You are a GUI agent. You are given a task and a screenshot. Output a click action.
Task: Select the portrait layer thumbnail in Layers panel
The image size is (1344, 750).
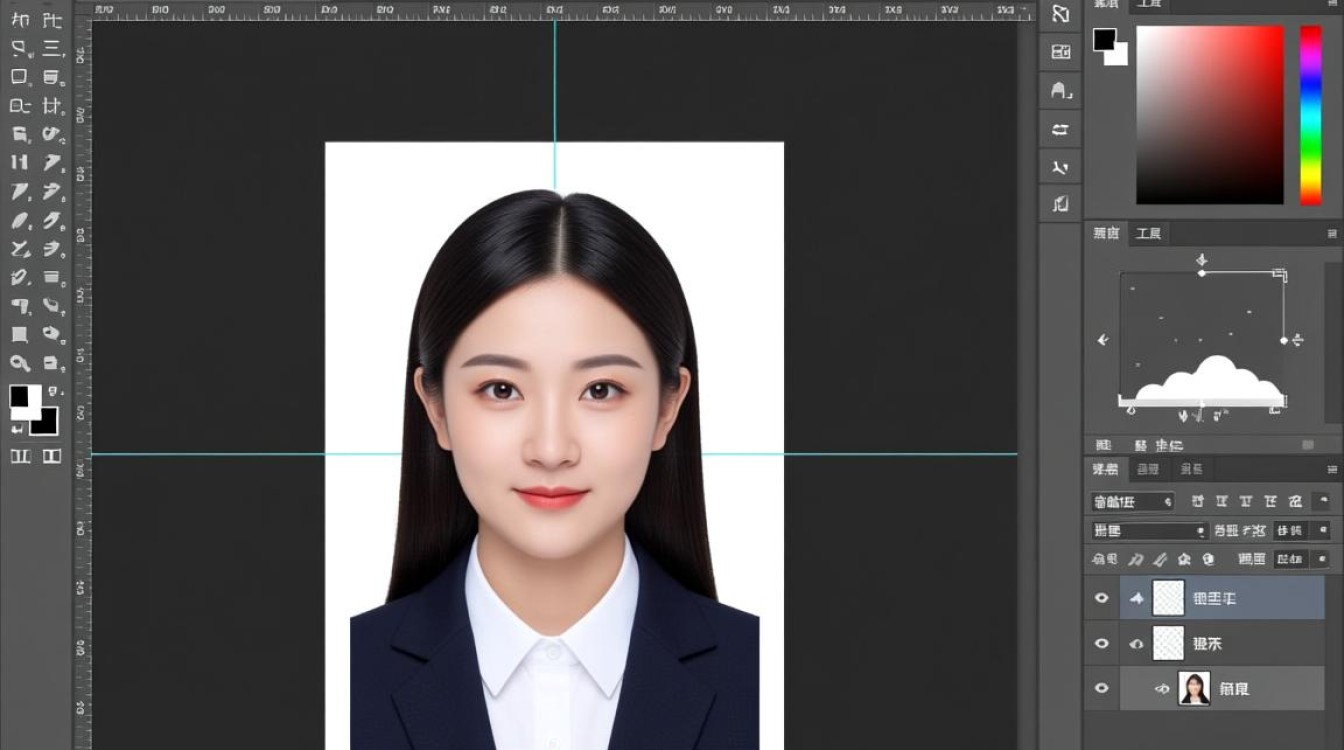1194,689
